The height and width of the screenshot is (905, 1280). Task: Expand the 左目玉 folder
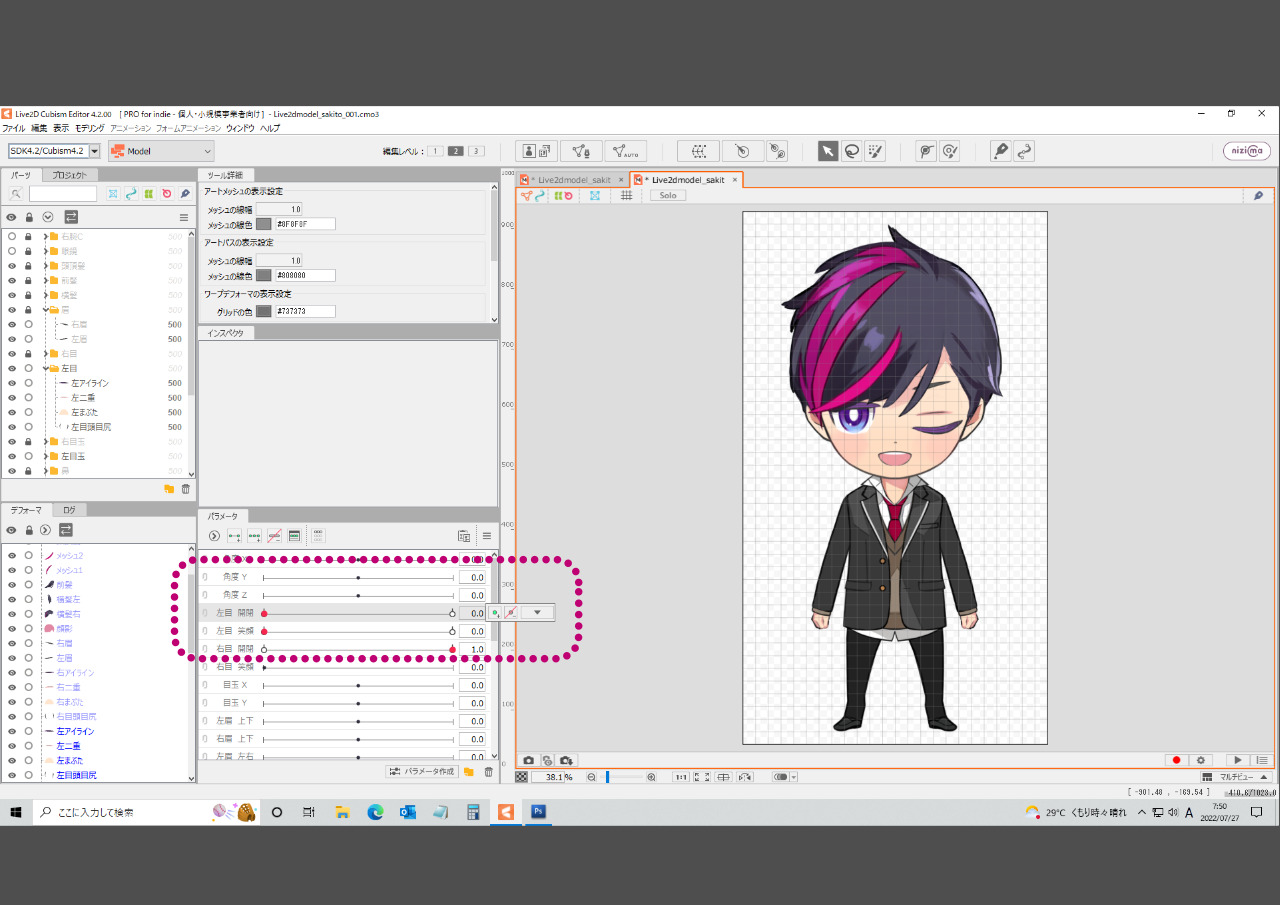click(x=45, y=456)
